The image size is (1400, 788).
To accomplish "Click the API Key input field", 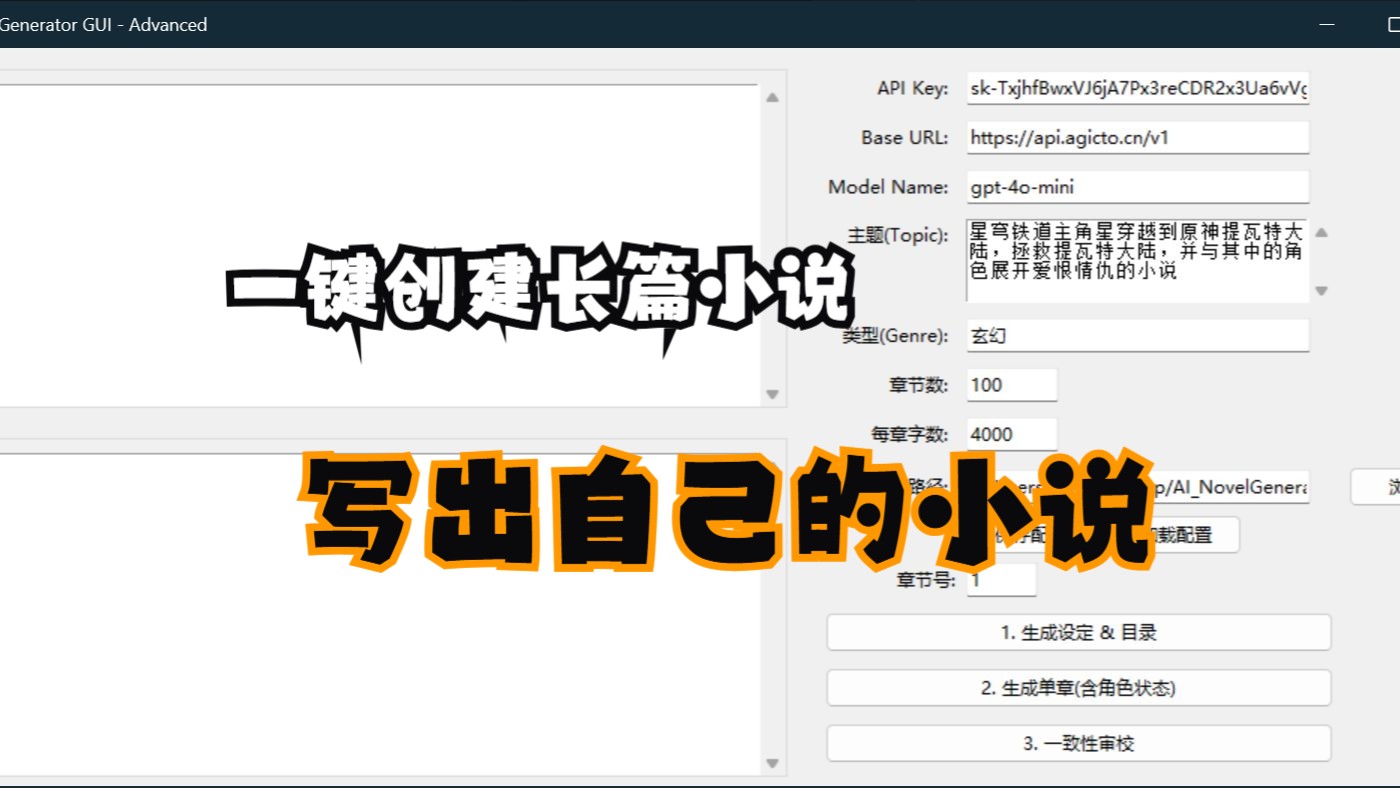I will [x=1137, y=89].
